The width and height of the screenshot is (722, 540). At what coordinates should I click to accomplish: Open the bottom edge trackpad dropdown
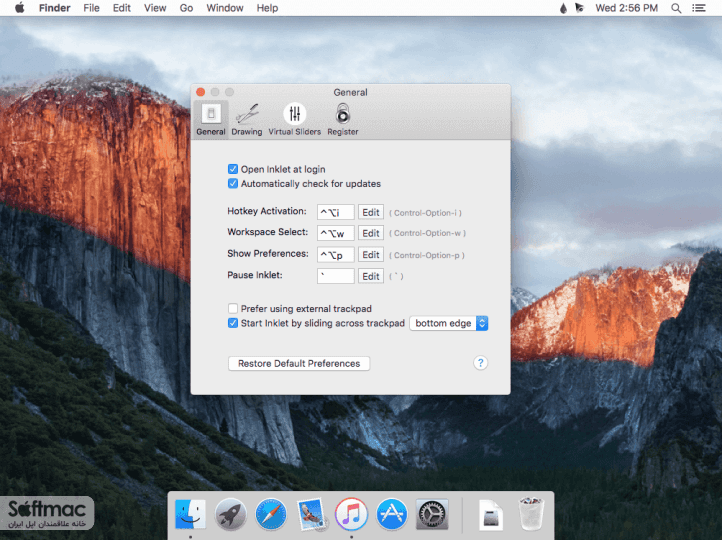click(x=449, y=323)
